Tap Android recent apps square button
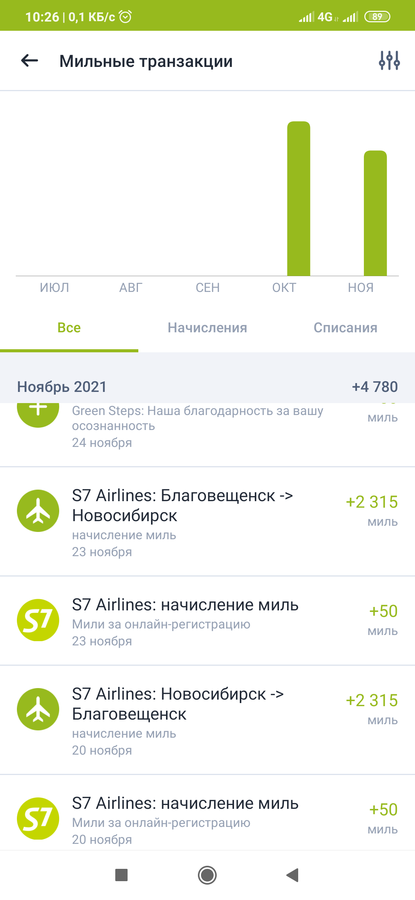415x900 pixels. (x=121, y=875)
